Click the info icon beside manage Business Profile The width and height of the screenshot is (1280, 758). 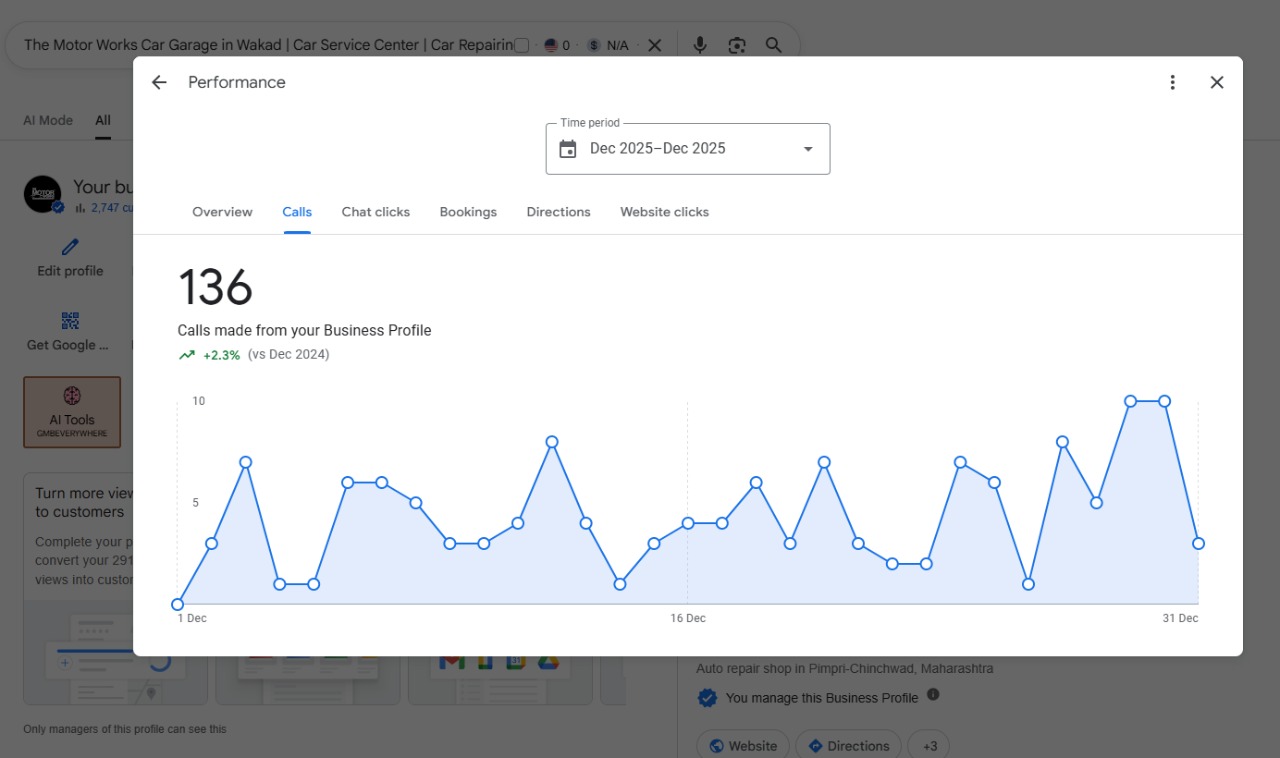933,694
